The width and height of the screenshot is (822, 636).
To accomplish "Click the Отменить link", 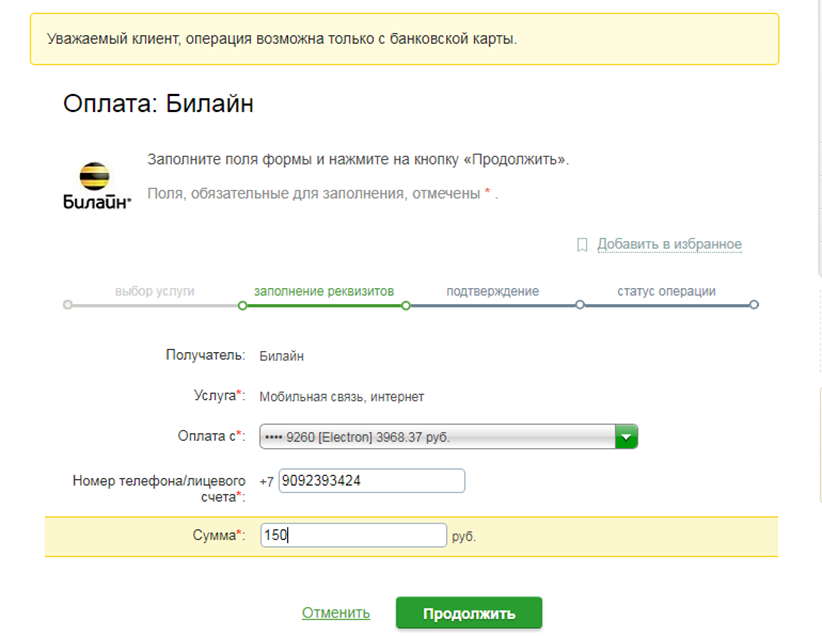I will [x=336, y=612].
